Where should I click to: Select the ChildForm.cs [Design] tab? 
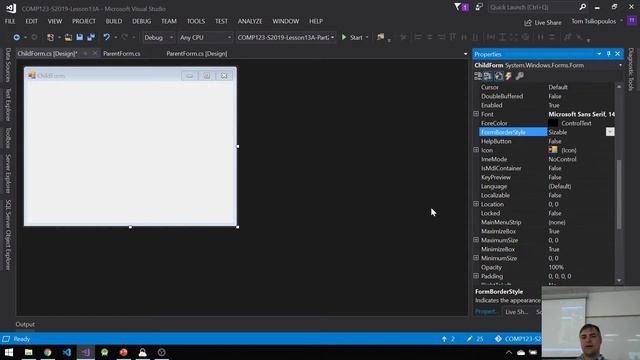[47, 53]
